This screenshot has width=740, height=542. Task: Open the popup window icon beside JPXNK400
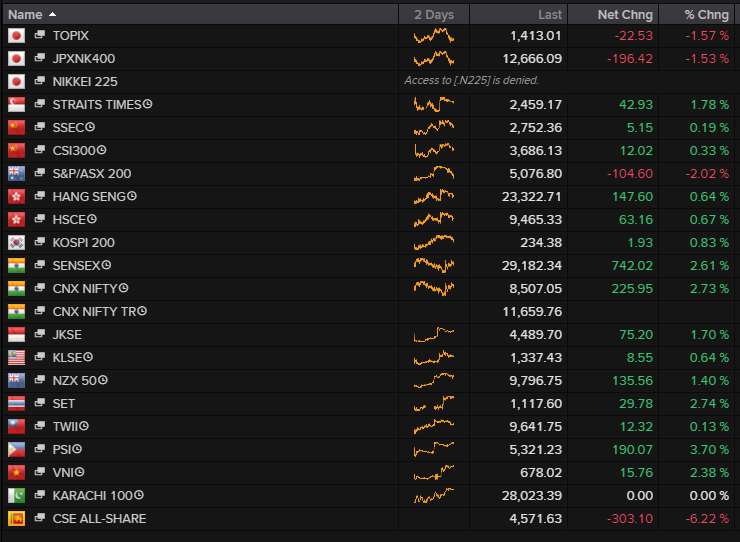[40, 58]
